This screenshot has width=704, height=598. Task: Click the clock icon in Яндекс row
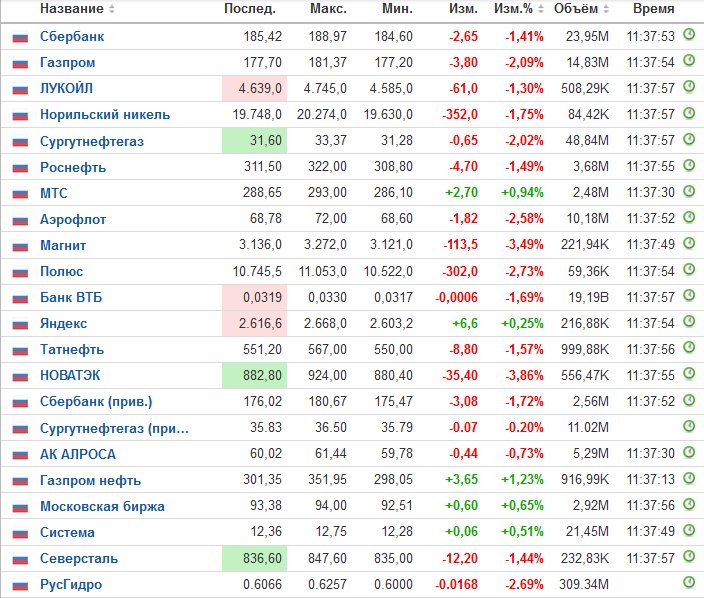[x=689, y=321]
